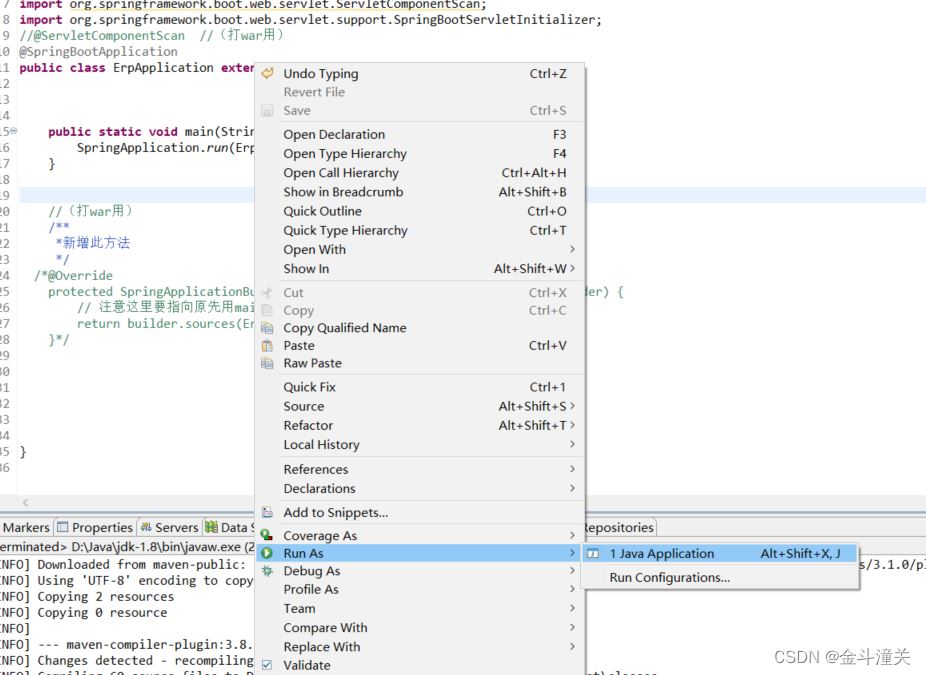Click the Coverage As icon
This screenshot has width=926, height=675.
tap(268, 535)
